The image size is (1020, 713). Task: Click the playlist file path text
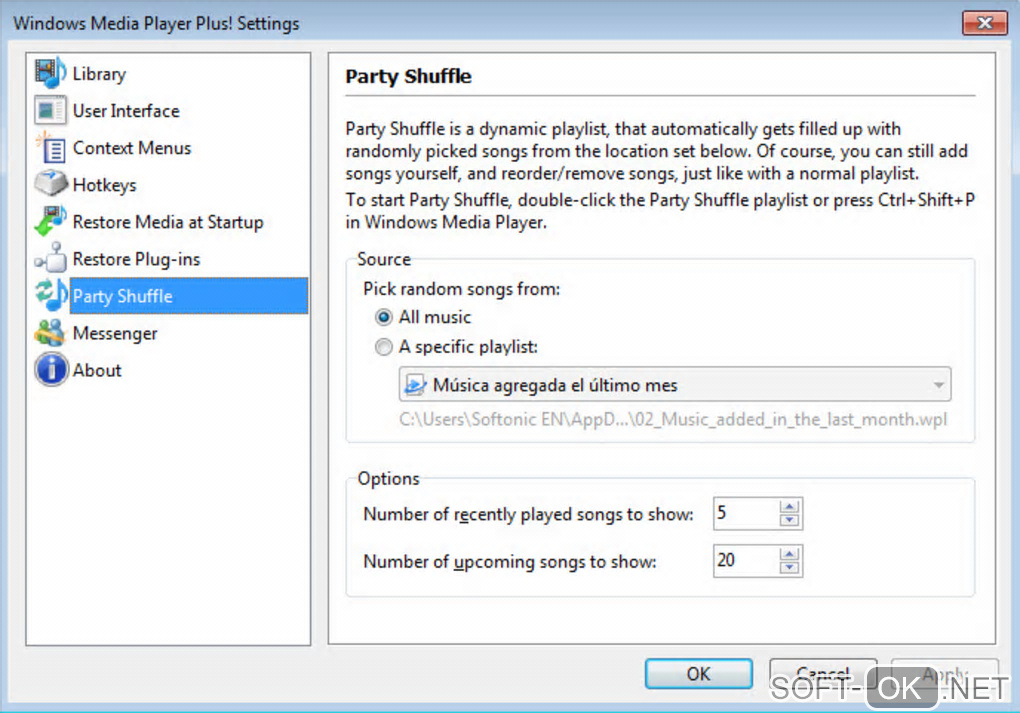click(x=673, y=419)
